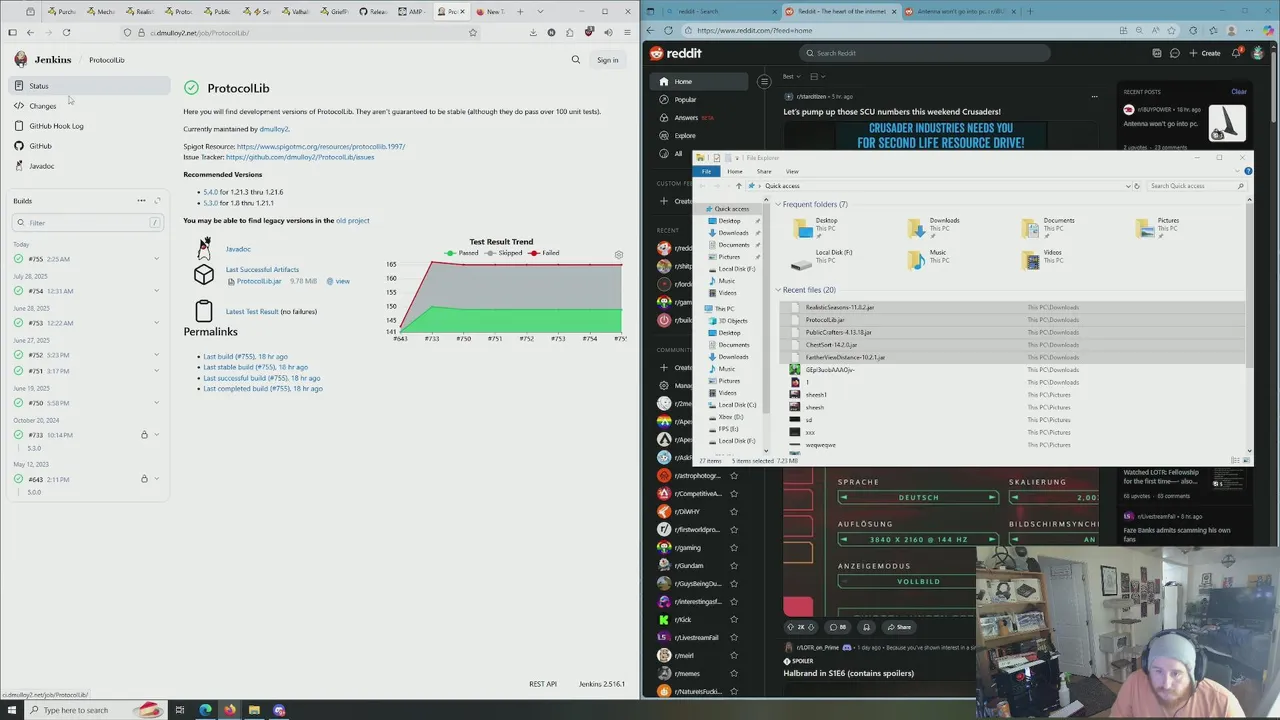Open the GitHub icon link in Jenkins sidebar
The image size is (1280, 720).
19,146
